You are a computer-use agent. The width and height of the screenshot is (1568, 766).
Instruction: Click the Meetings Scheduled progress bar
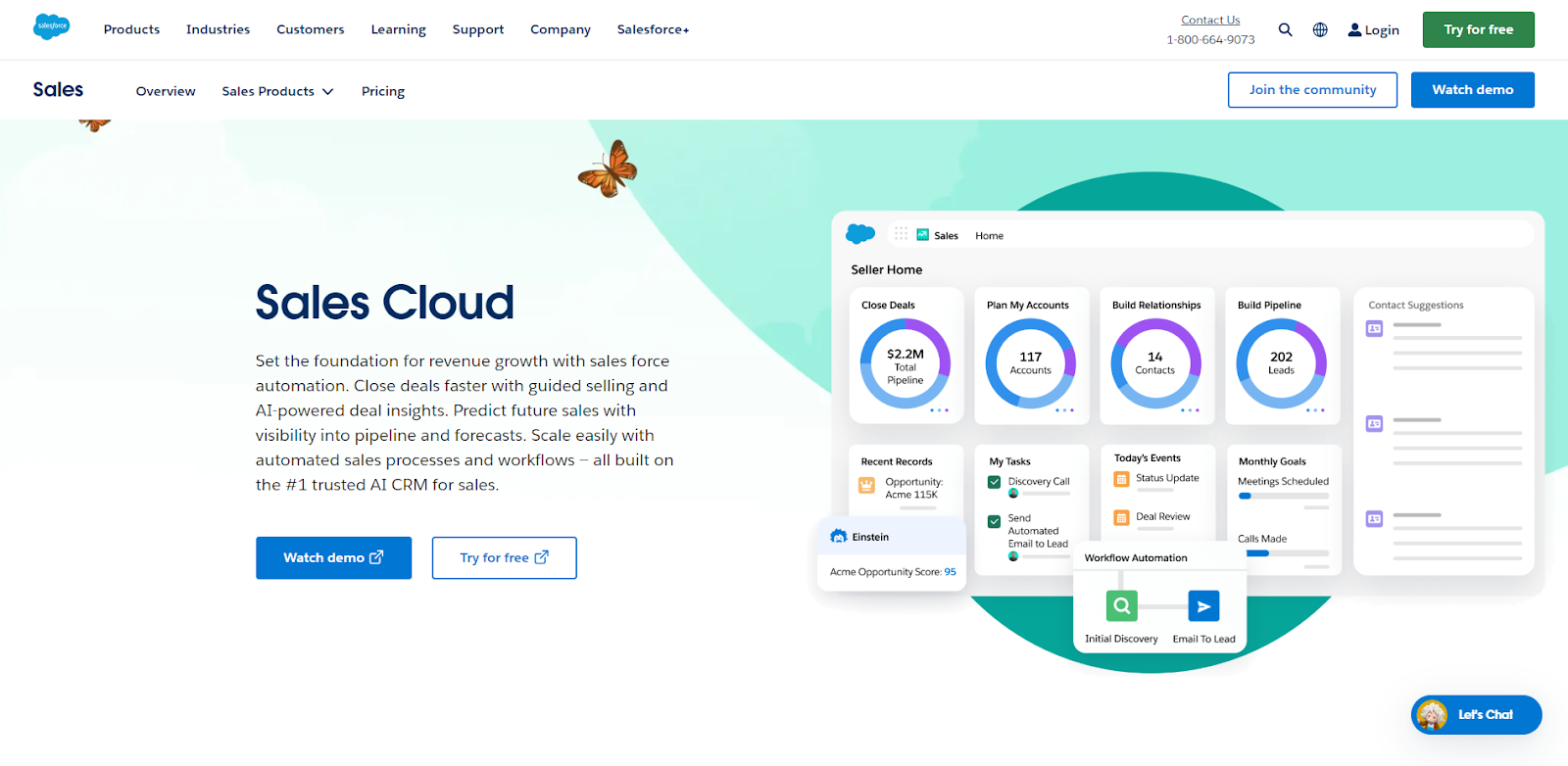1283,496
